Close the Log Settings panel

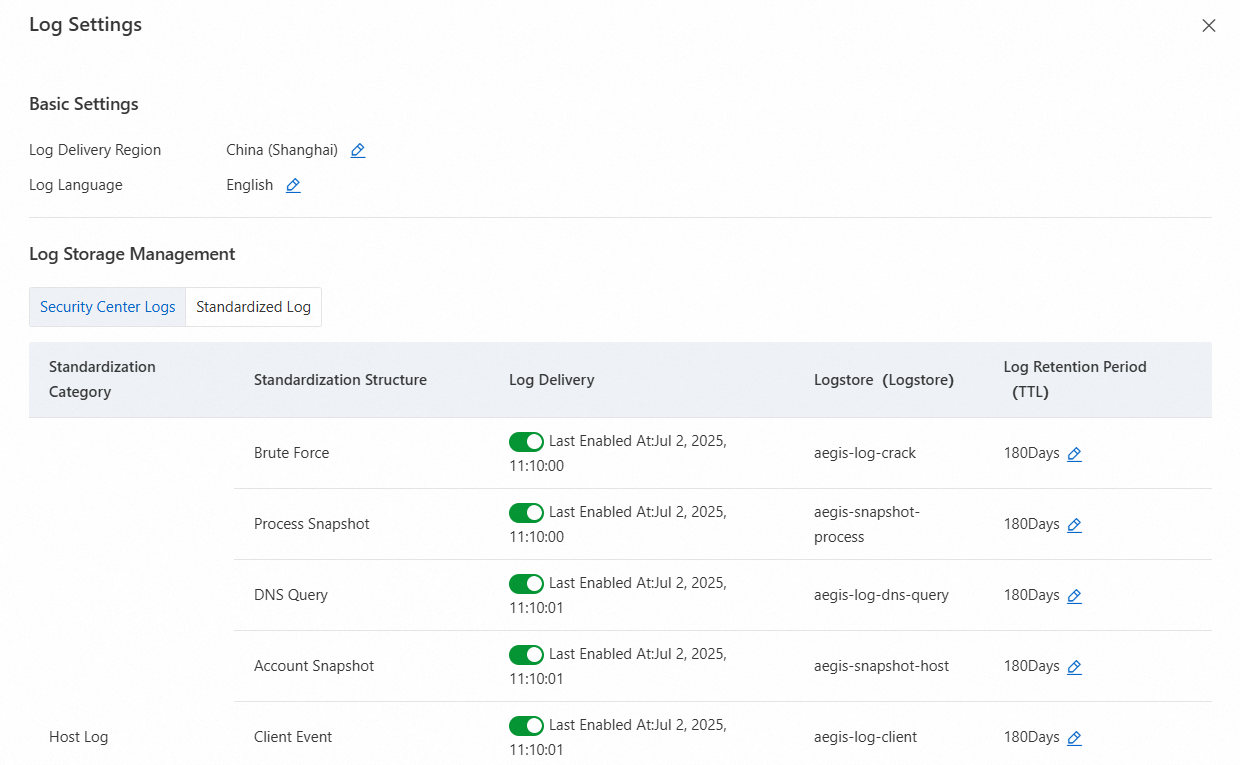tap(1209, 26)
